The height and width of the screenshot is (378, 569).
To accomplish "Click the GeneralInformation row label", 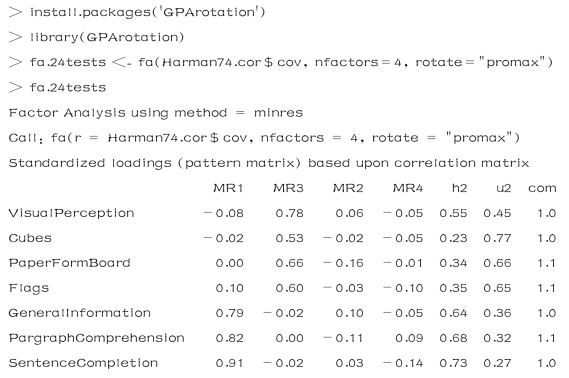I will click(x=79, y=313).
